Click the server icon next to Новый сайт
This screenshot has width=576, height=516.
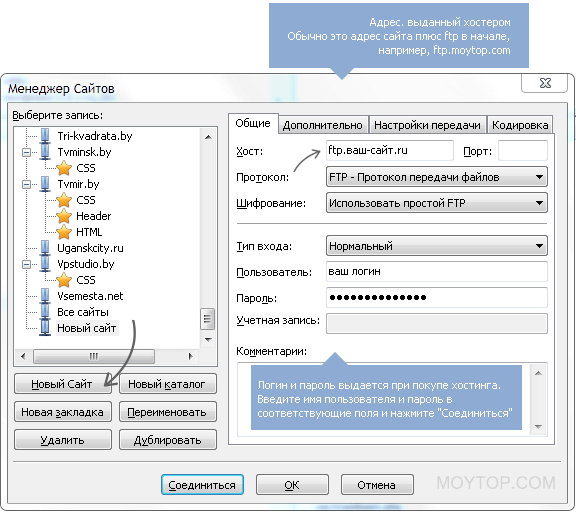coord(45,328)
